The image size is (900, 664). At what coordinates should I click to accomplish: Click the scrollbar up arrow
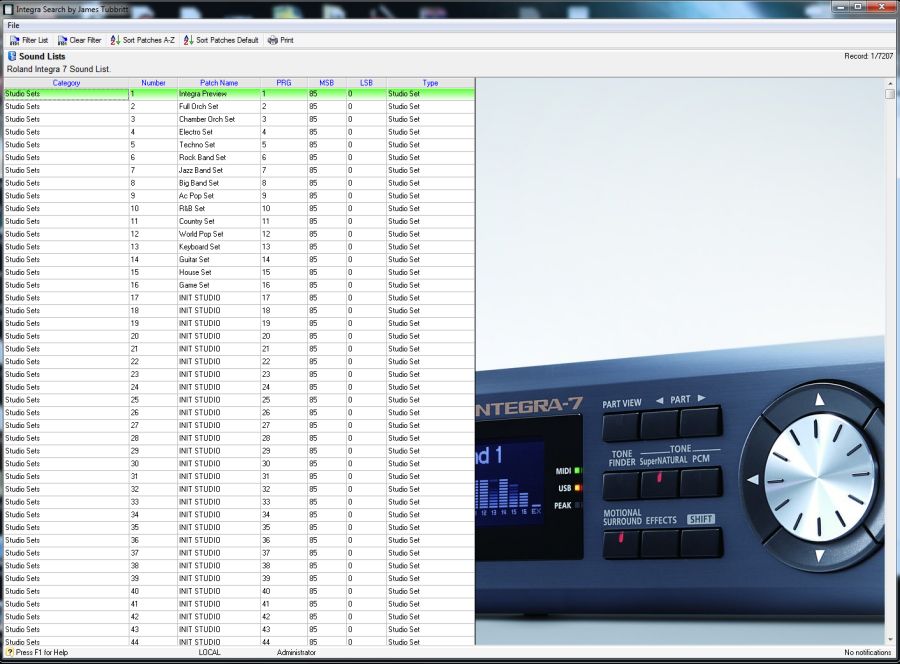coord(890,84)
